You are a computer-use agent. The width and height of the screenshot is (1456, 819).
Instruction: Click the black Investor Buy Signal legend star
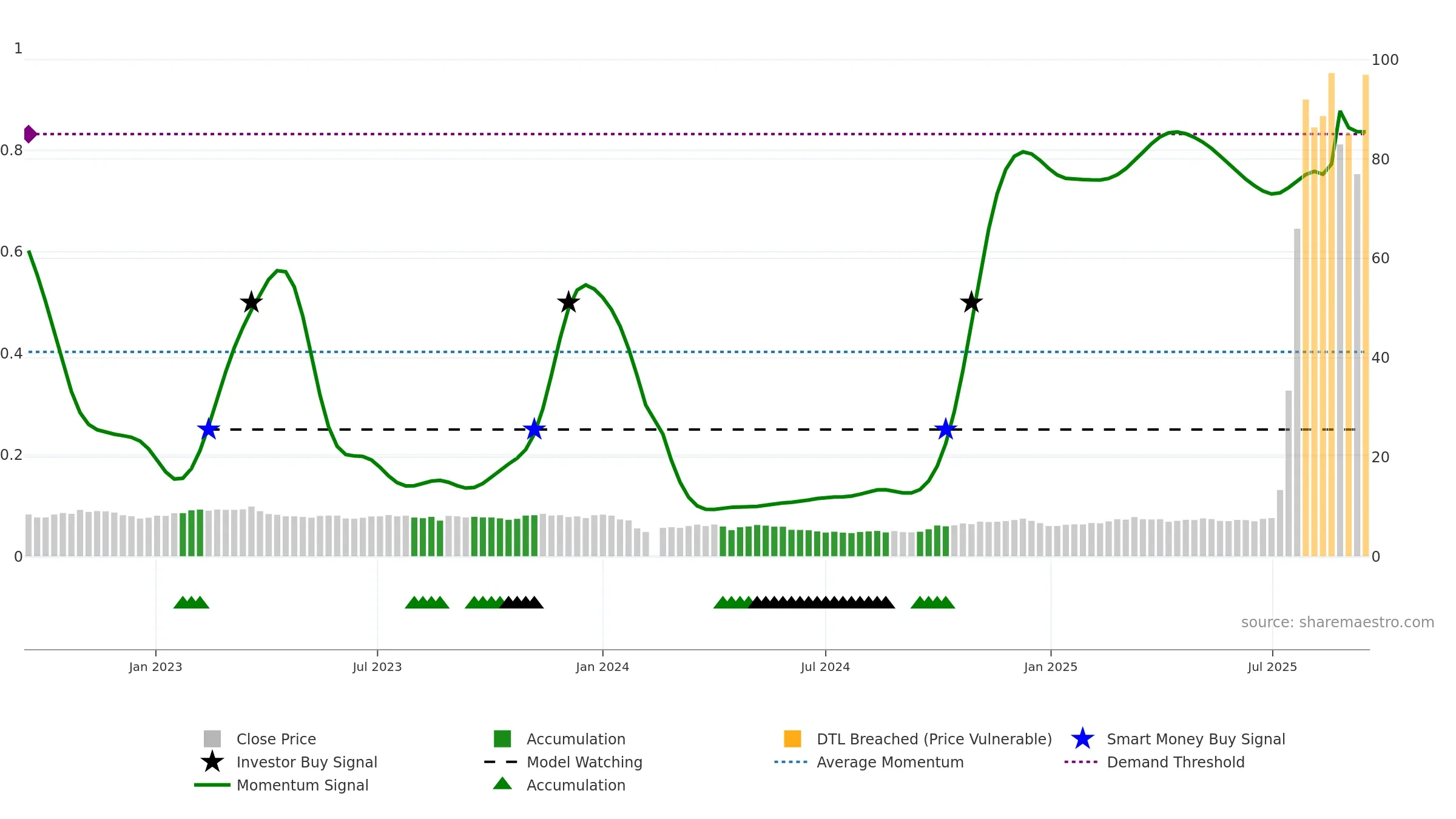tap(212, 761)
